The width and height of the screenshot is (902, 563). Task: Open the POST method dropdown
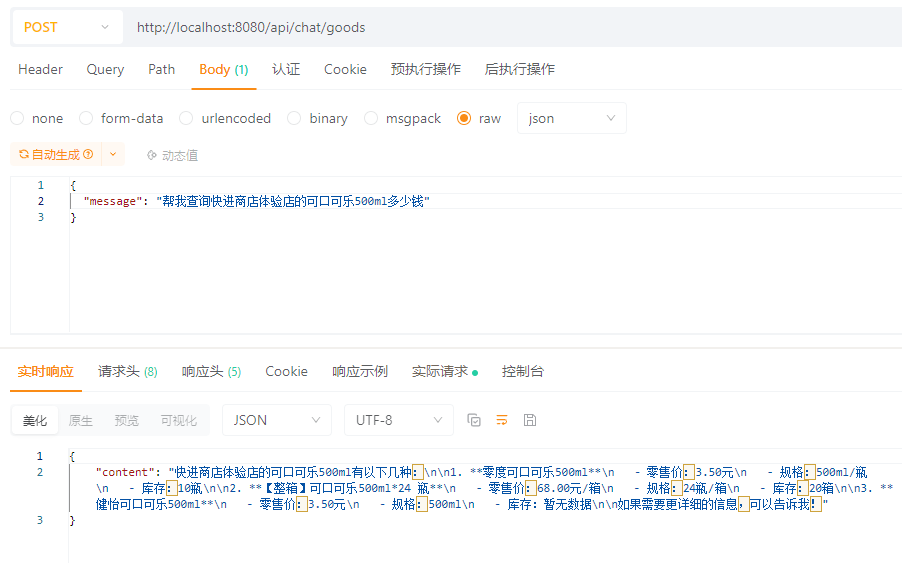click(67, 27)
